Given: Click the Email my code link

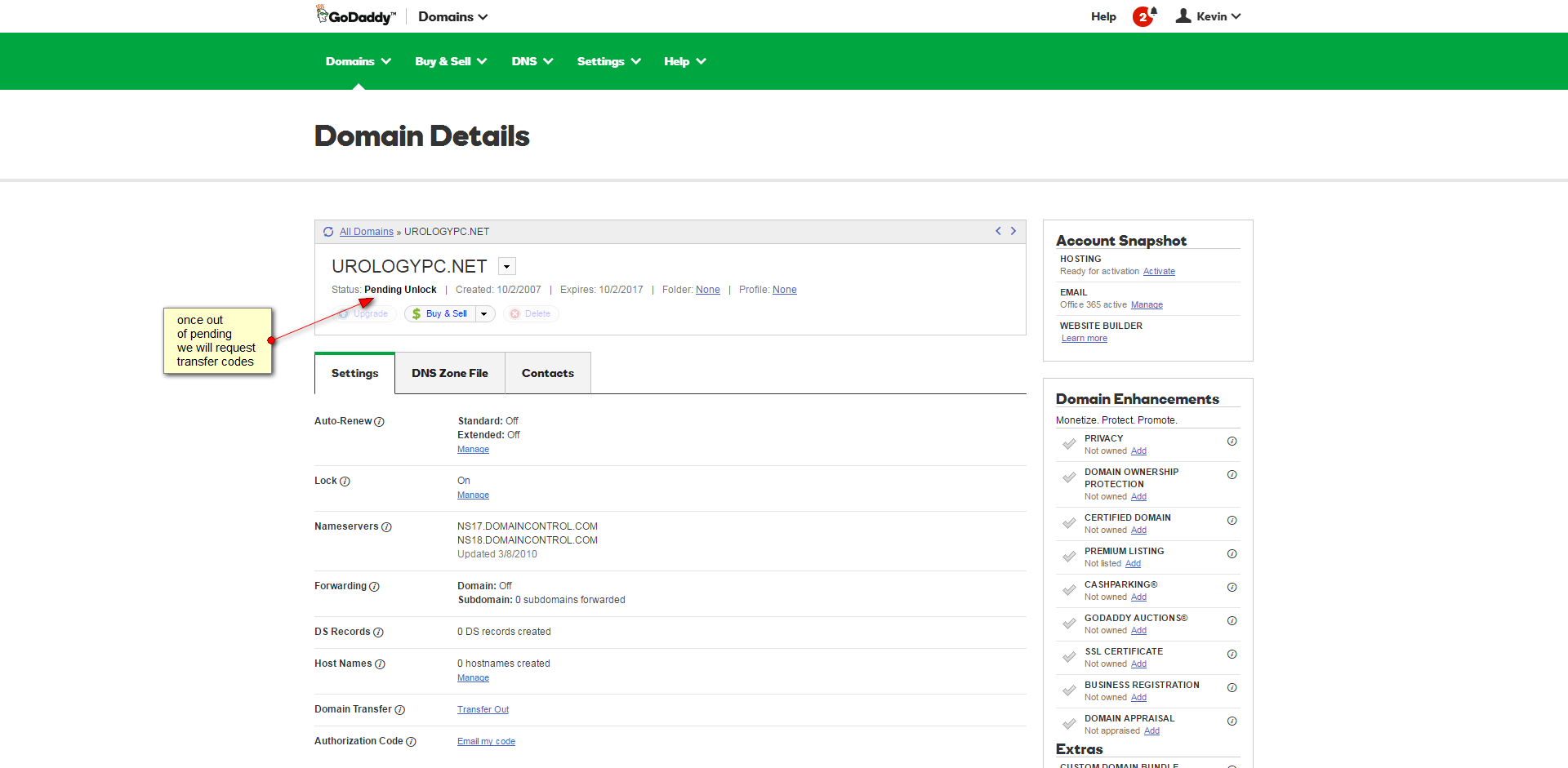Looking at the screenshot, I should coord(486,742).
